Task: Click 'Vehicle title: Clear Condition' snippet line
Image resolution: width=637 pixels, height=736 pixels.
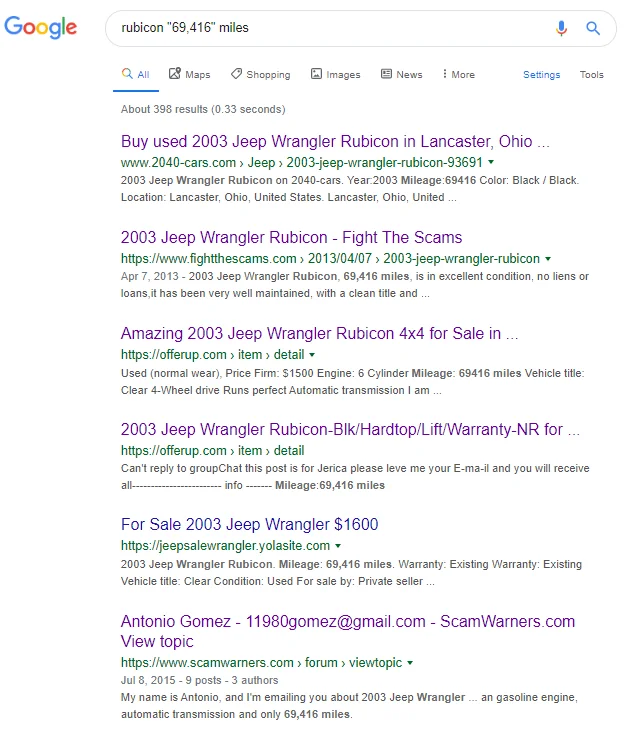Action: click(278, 582)
